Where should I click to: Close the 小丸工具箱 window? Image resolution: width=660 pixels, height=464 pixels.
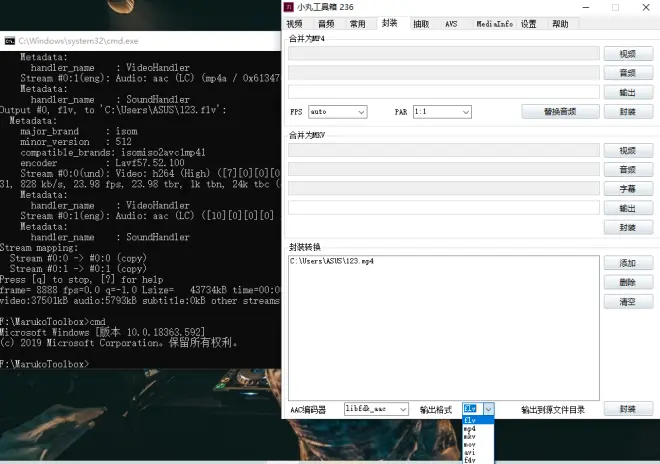click(646, 7)
